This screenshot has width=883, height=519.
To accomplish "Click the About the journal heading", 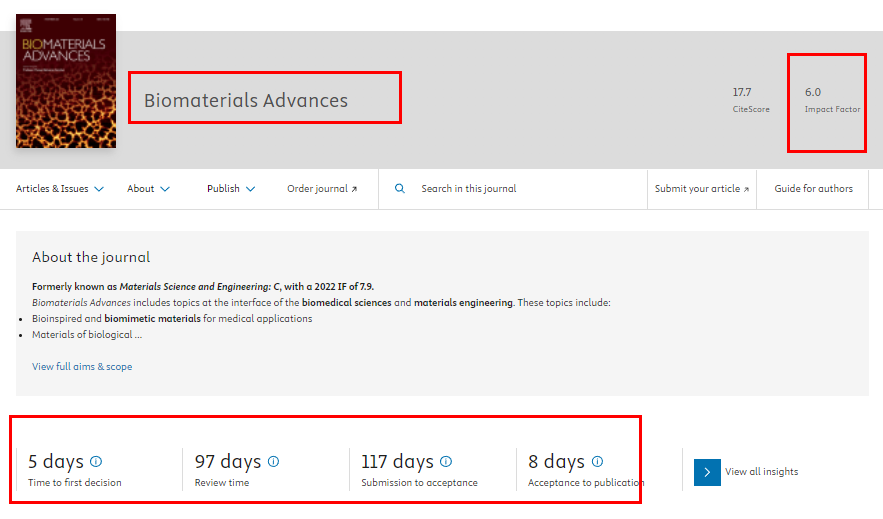I will tap(91, 257).
